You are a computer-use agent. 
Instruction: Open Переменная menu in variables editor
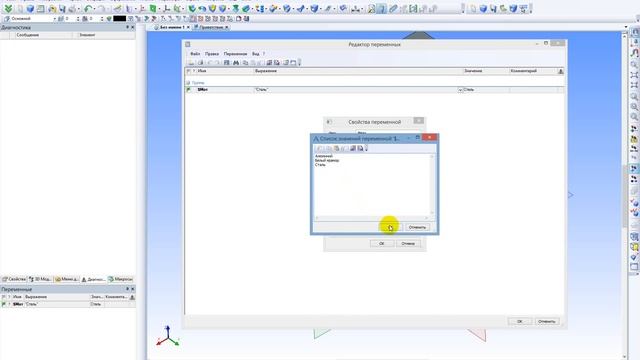[235, 53]
